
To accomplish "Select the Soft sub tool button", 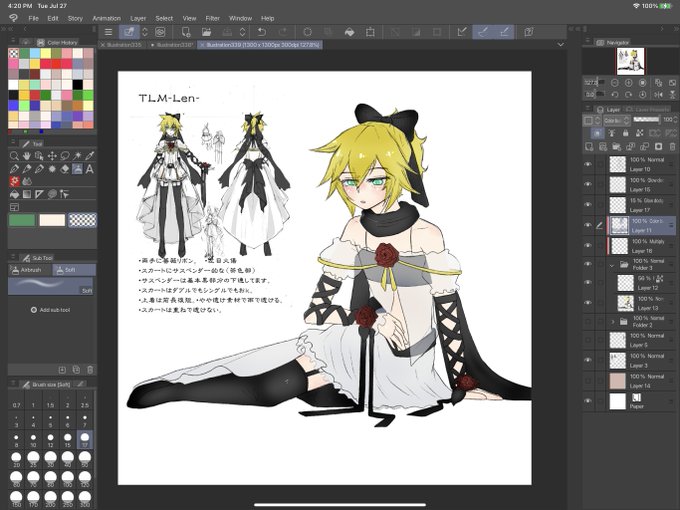I will click(x=74, y=270).
